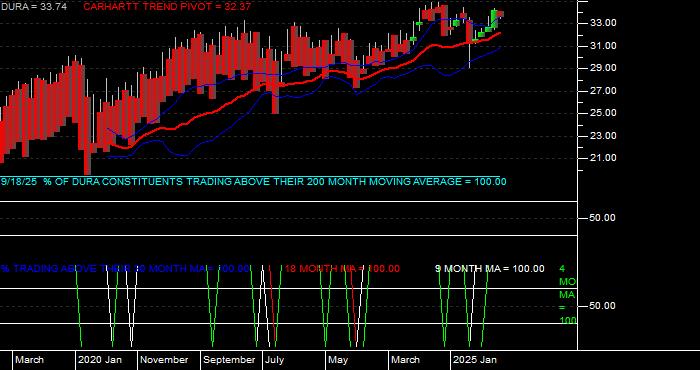Click the 50.00 label in the middle panel

[x=604, y=218]
